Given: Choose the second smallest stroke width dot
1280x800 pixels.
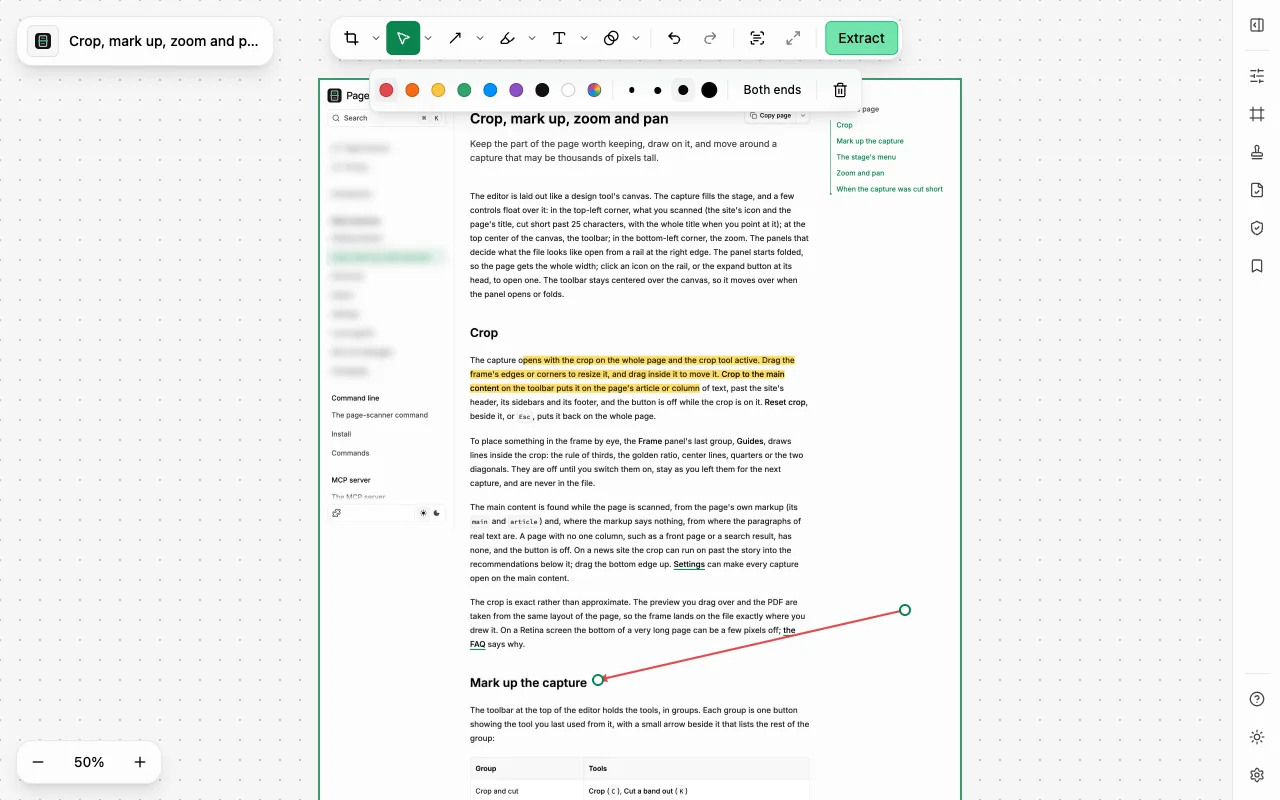Looking at the screenshot, I should [657, 90].
